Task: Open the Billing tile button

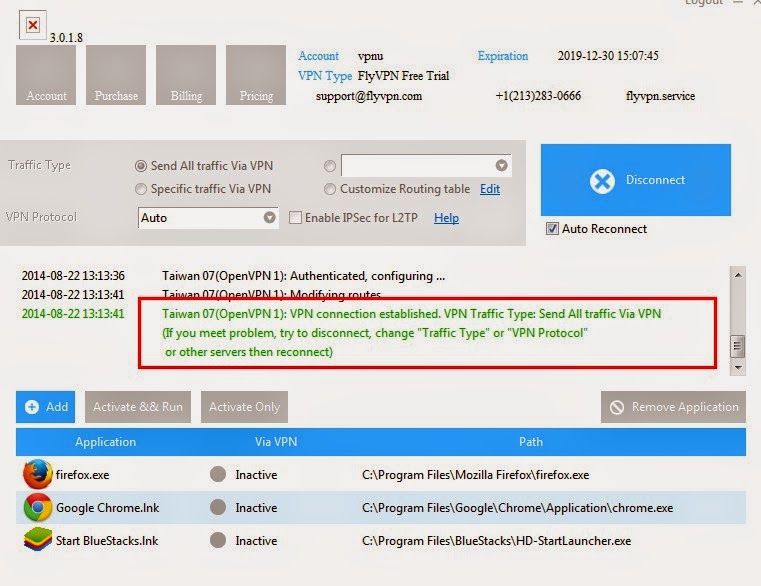Action: point(186,75)
